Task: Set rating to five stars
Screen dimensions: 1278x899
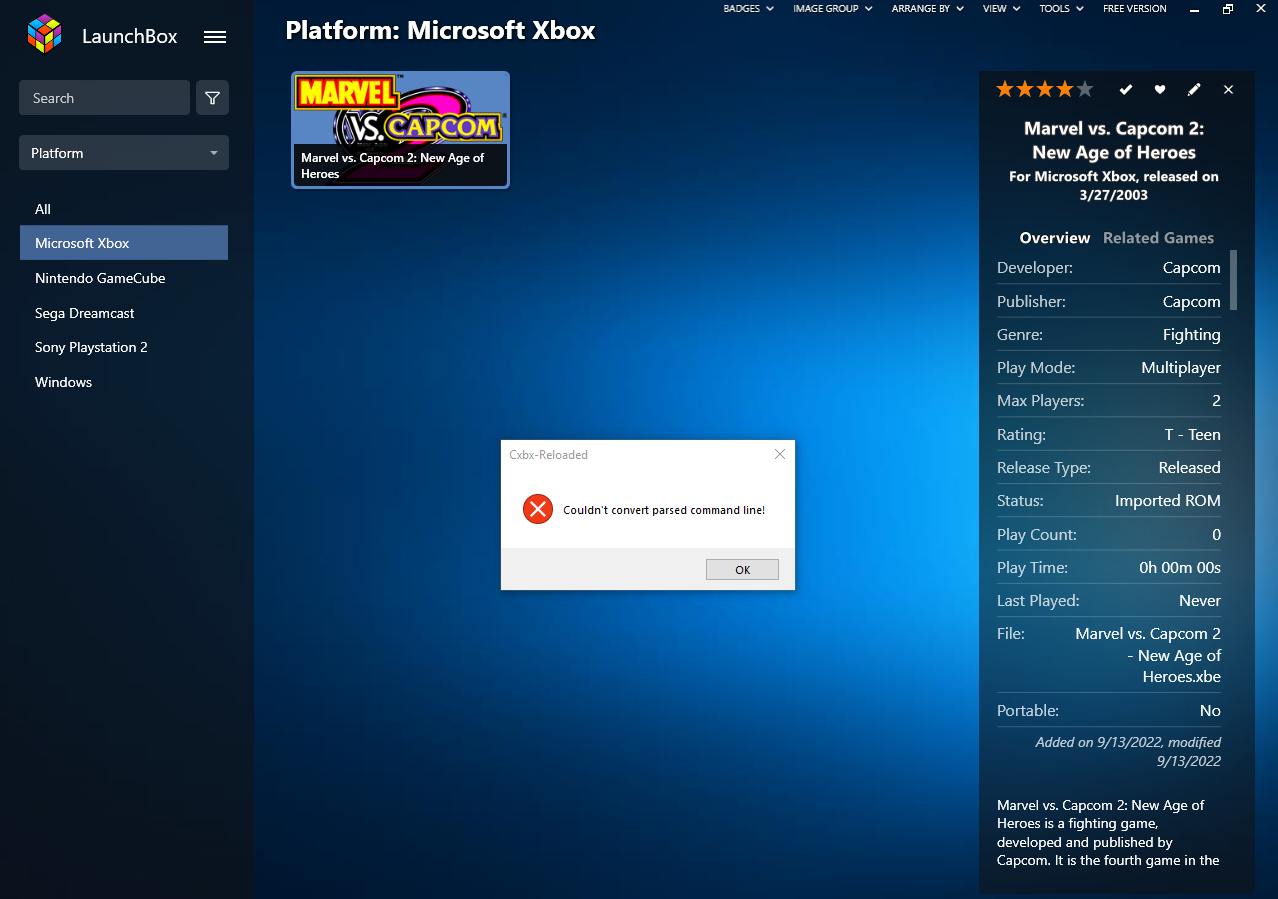Action: coord(1085,89)
